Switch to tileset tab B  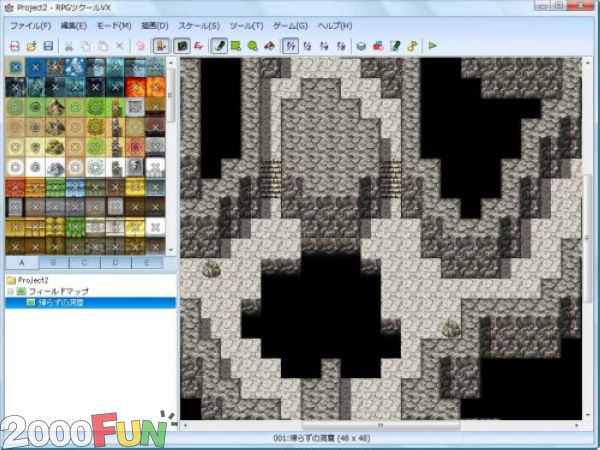[x=52, y=263]
